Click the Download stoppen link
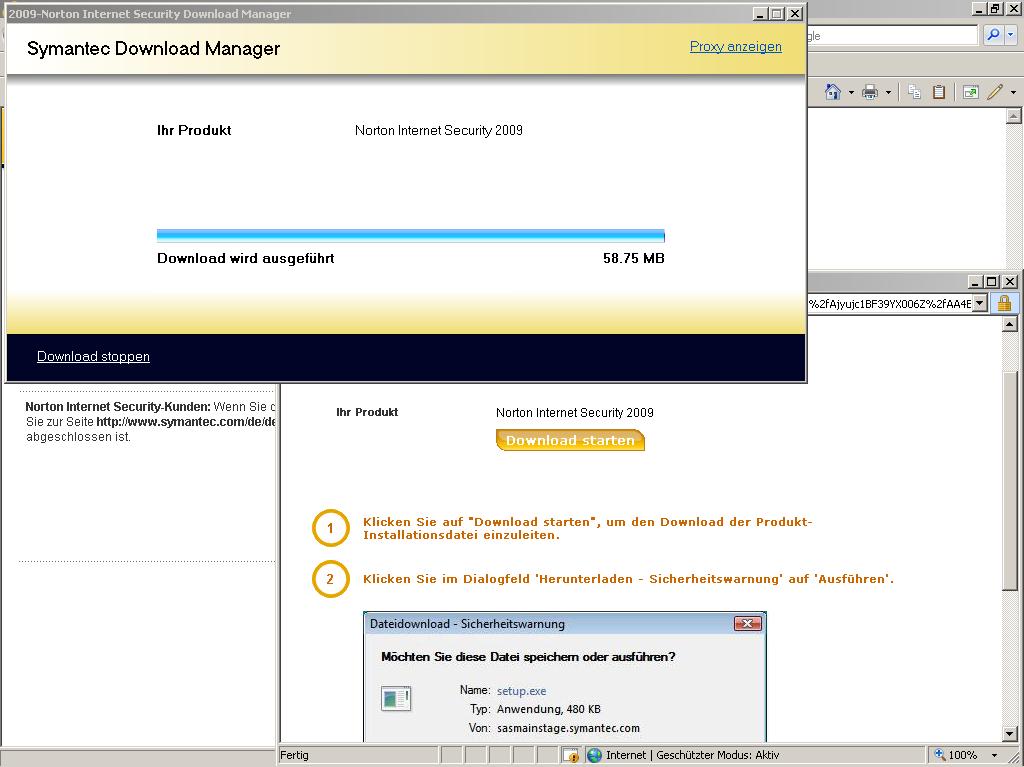Viewport: 1024px width, 767px height. tap(93, 356)
